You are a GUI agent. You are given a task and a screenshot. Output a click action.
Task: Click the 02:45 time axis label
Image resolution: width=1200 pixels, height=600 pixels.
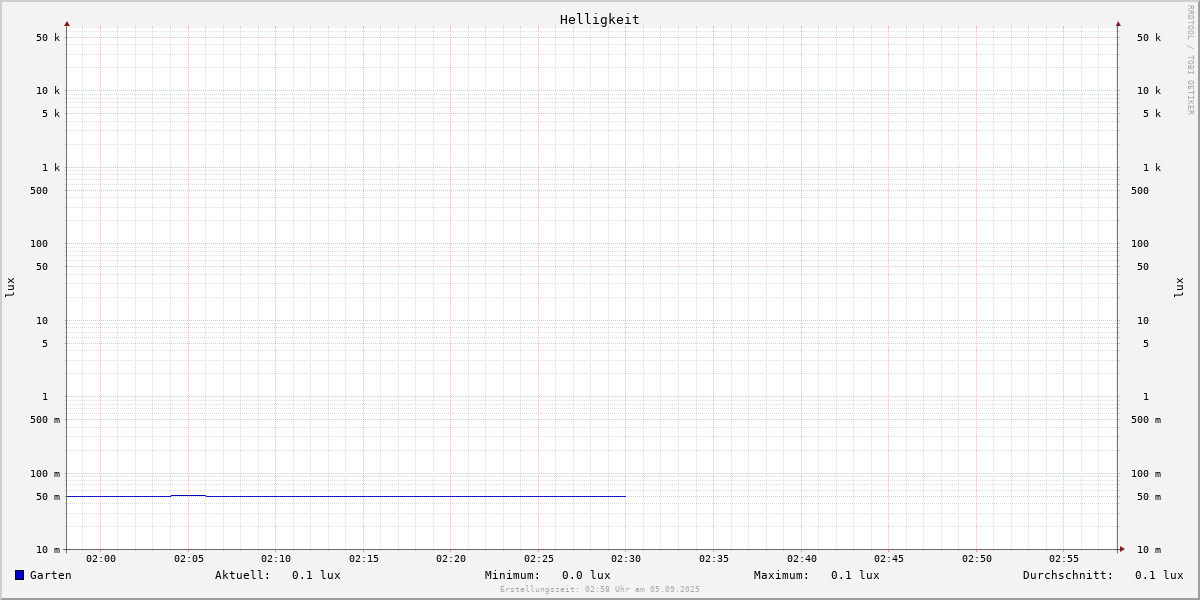click(889, 559)
